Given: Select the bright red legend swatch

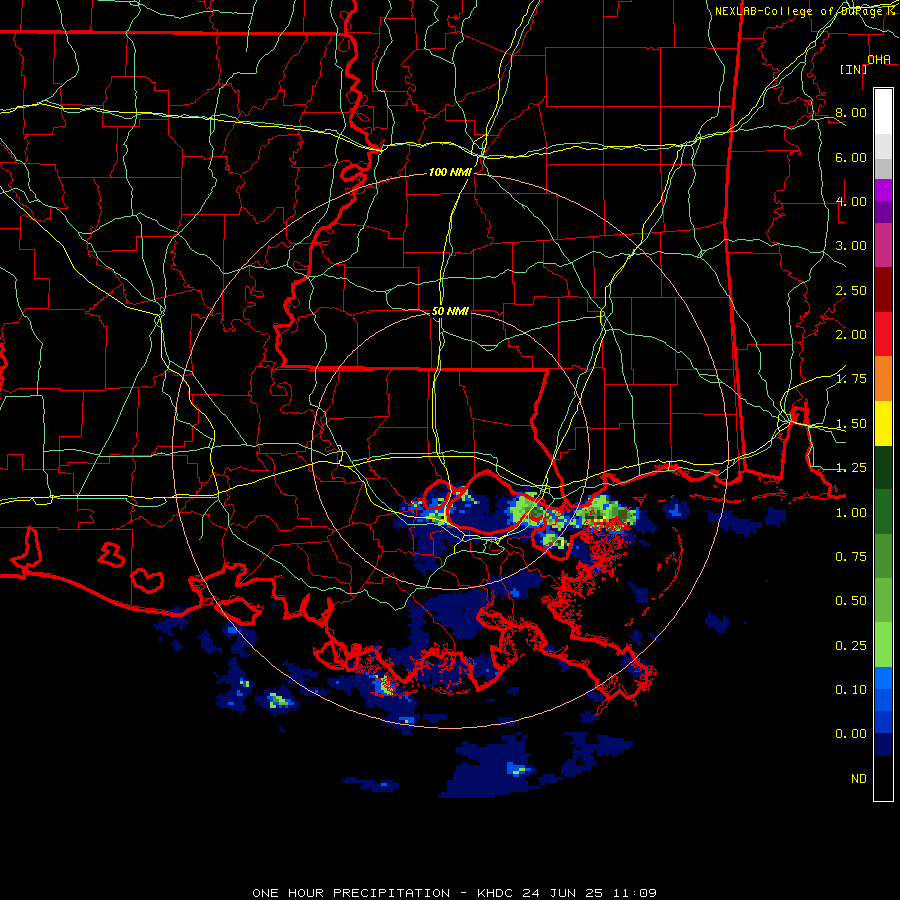Looking at the screenshot, I should [x=883, y=334].
